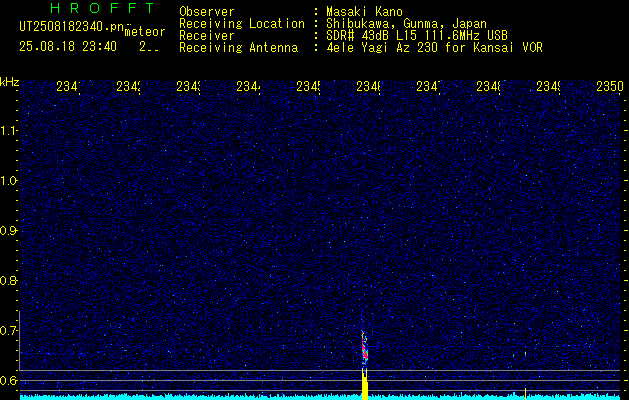Image resolution: width=629 pixels, height=400 pixels.
Task: Click the 0.7 frequency axis label
Action: (x=9, y=330)
